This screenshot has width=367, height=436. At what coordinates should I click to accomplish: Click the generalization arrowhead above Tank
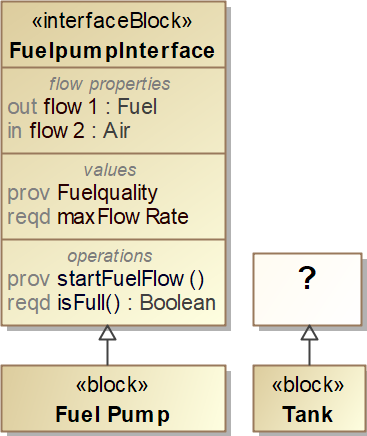pos(309,333)
